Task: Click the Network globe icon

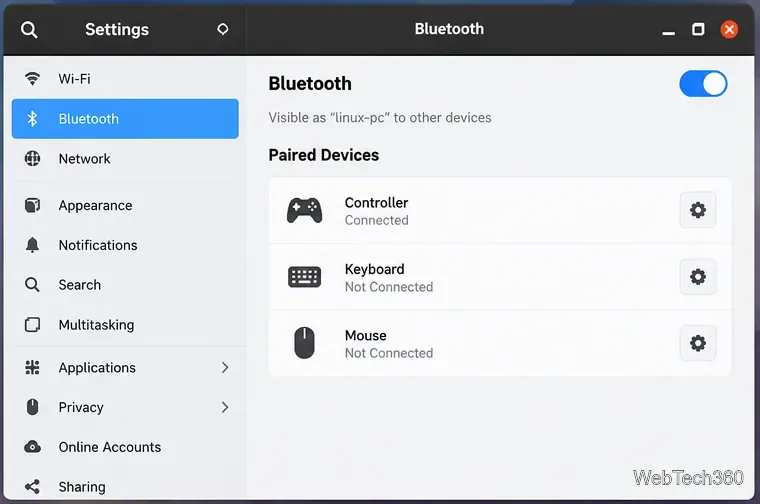Action: click(x=32, y=158)
